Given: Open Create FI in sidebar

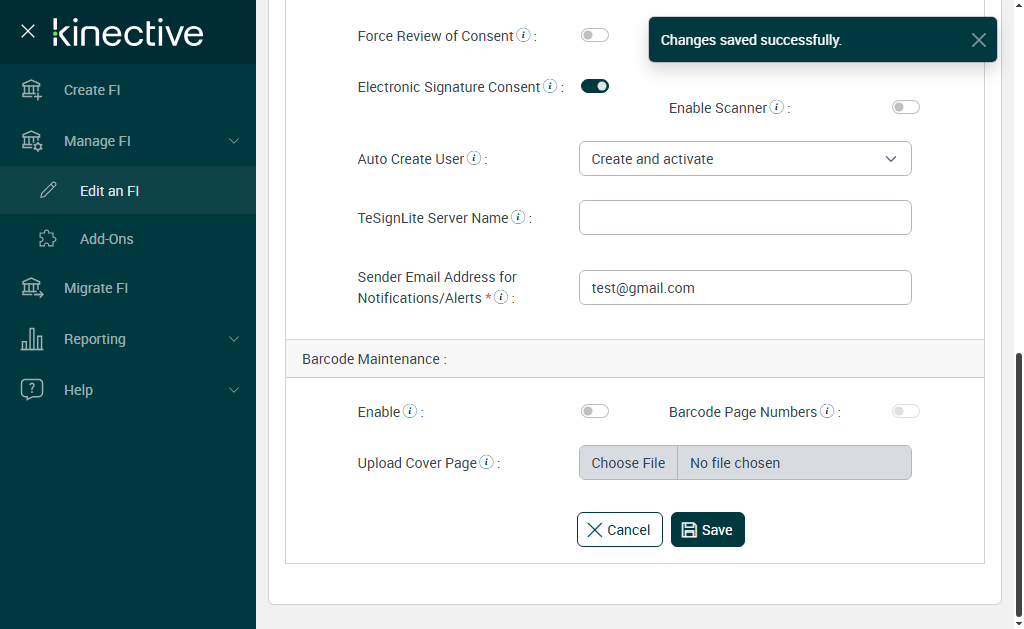Looking at the screenshot, I should [x=128, y=90].
